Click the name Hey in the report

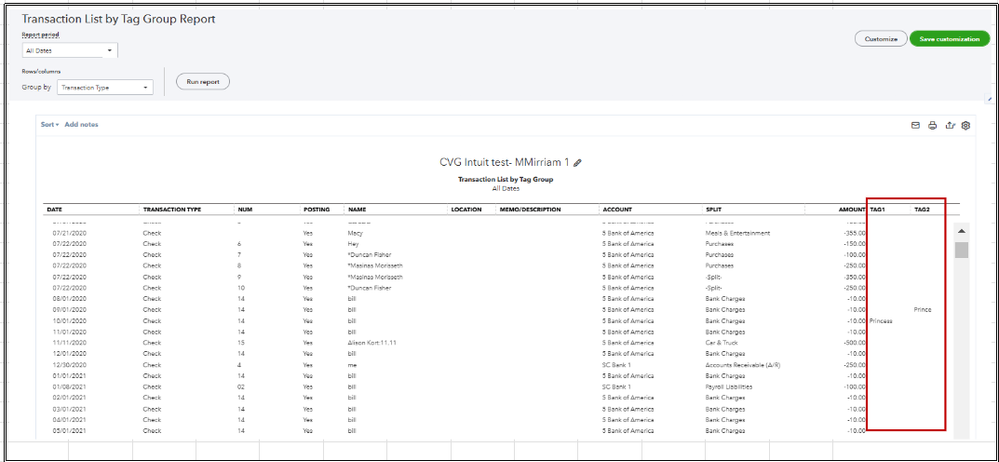(352, 244)
